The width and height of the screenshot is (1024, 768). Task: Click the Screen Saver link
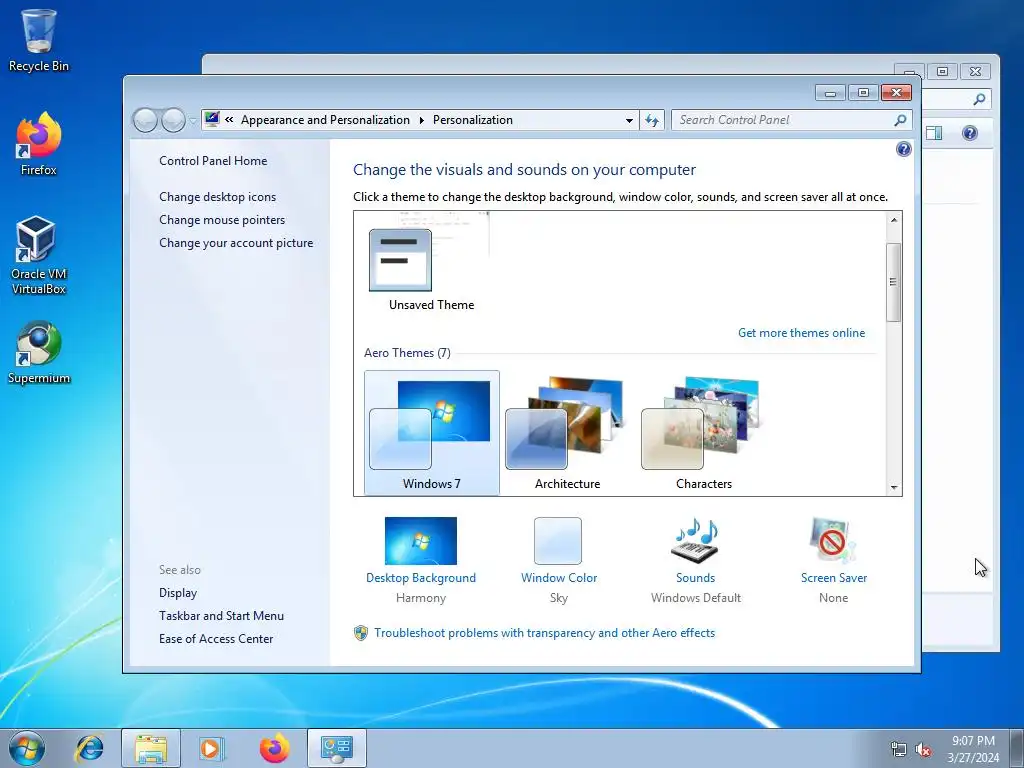(x=834, y=578)
